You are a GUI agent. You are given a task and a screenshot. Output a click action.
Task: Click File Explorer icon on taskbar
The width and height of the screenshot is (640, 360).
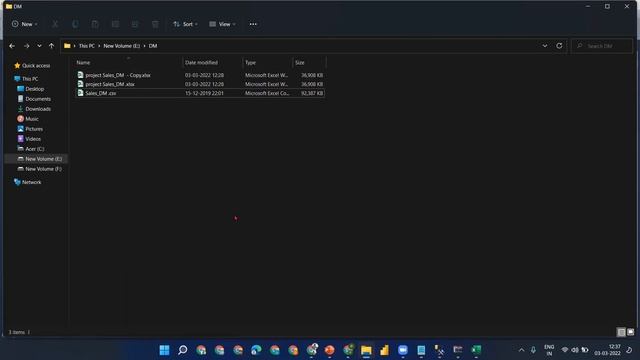366,350
